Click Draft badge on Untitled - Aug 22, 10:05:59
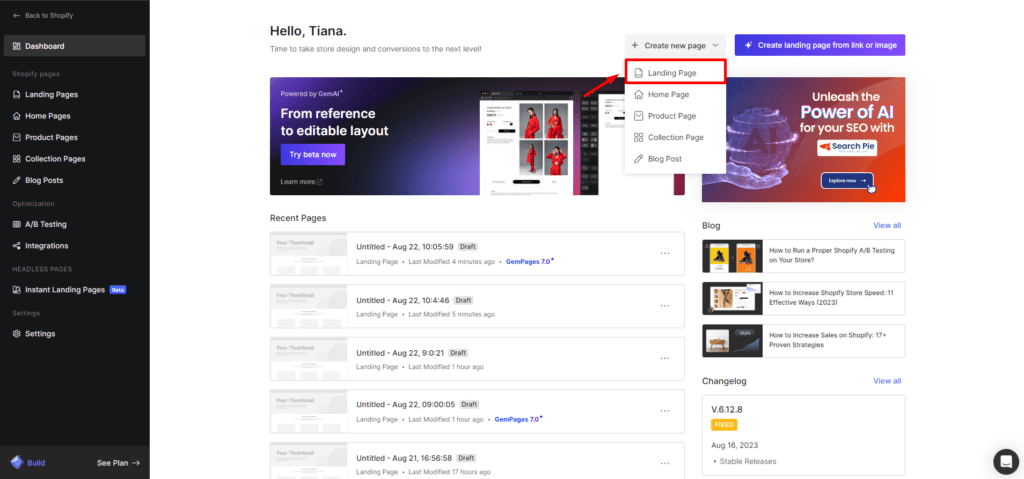 [468, 247]
